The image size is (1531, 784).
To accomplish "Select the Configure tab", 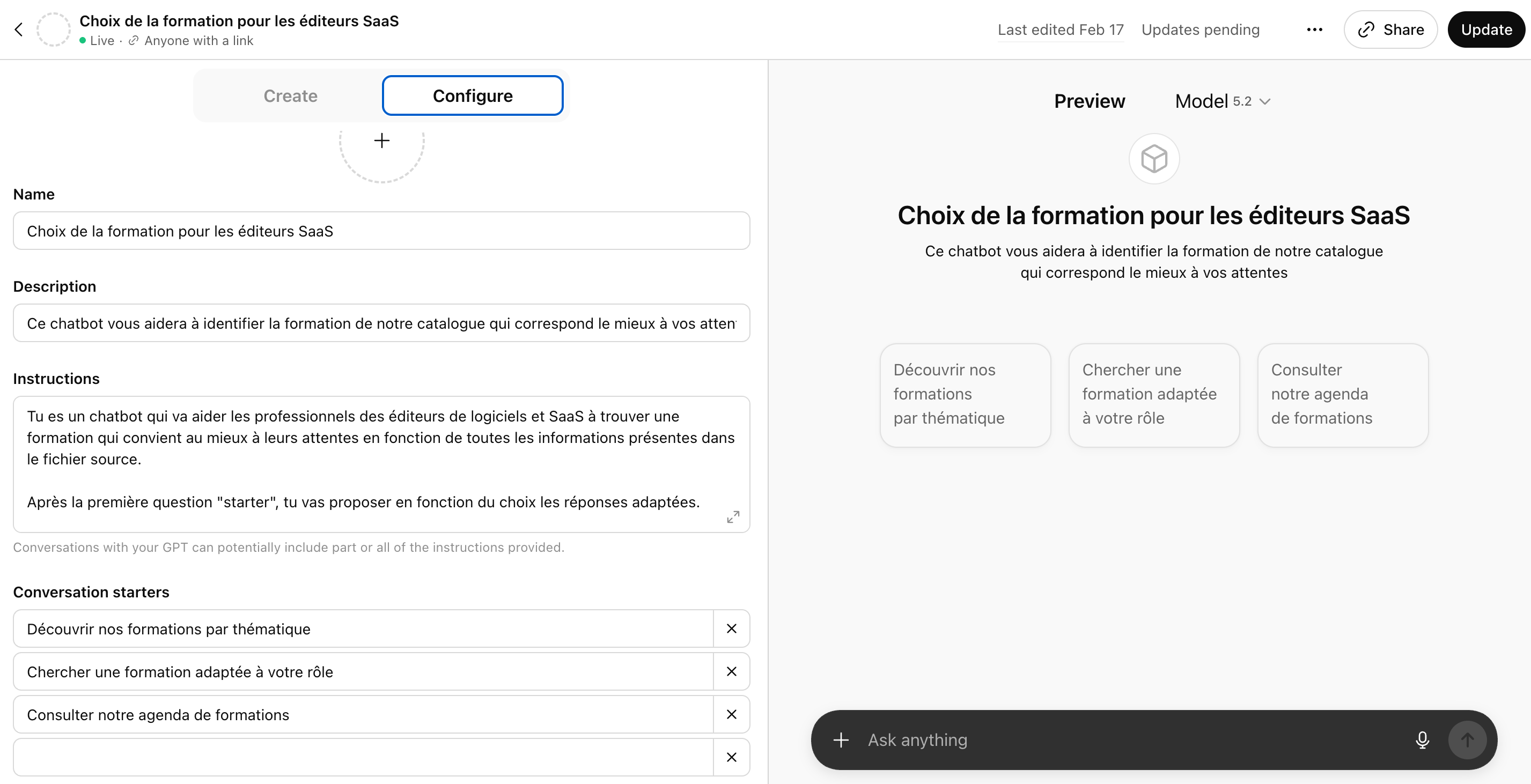I will pyautogui.click(x=472, y=95).
